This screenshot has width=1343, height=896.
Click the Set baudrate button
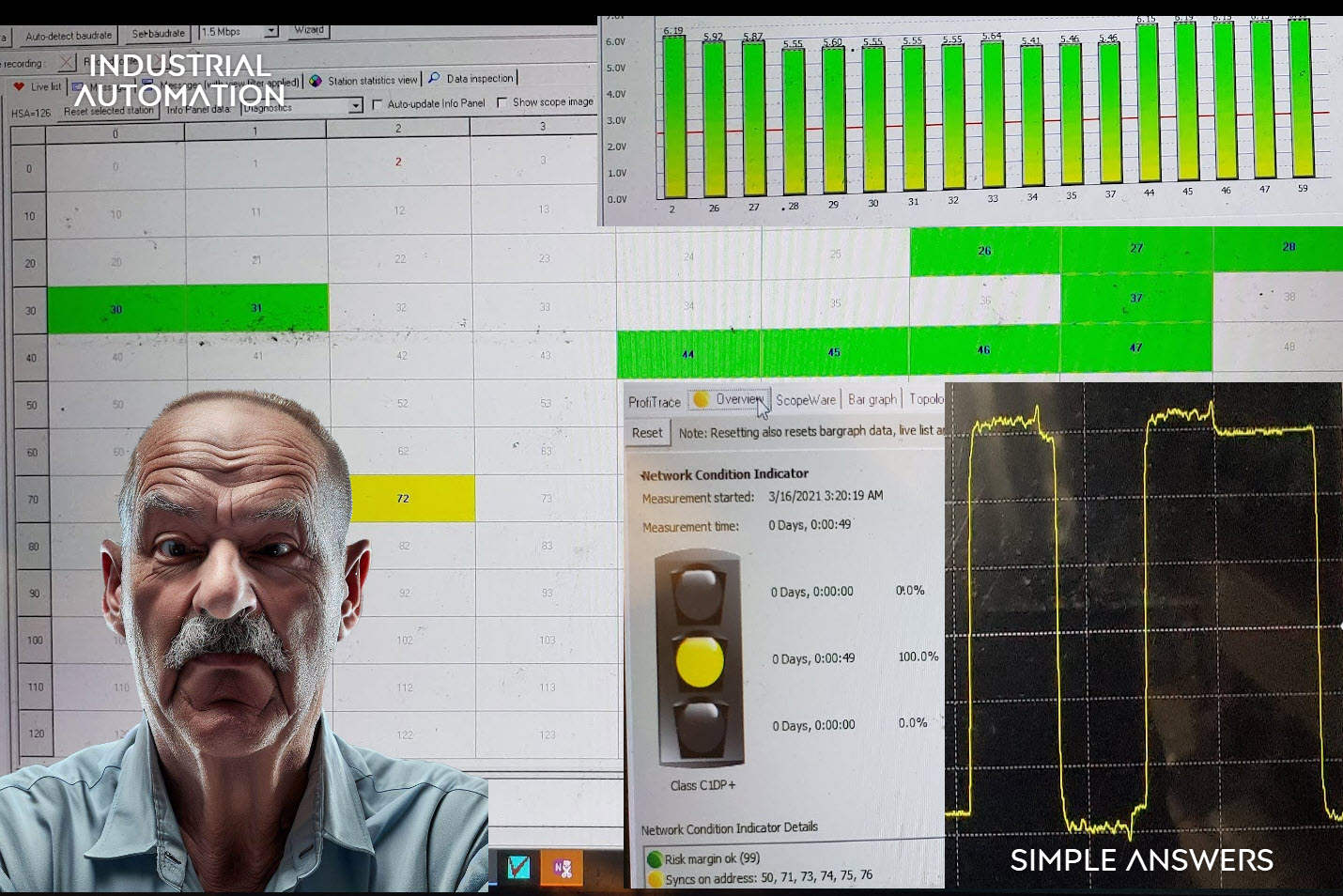pyautogui.click(x=158, y=34)
